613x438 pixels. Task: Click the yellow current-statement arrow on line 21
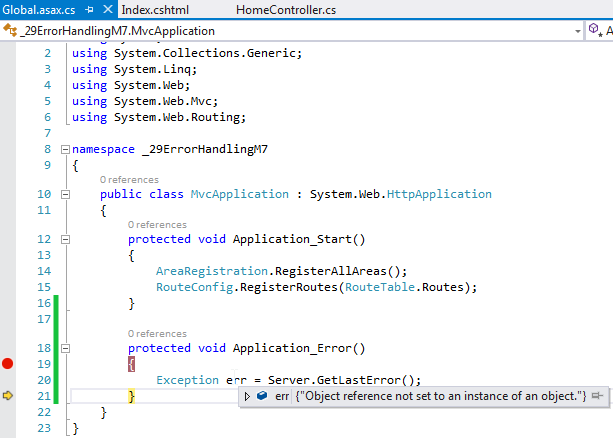(x=7, y=396)
